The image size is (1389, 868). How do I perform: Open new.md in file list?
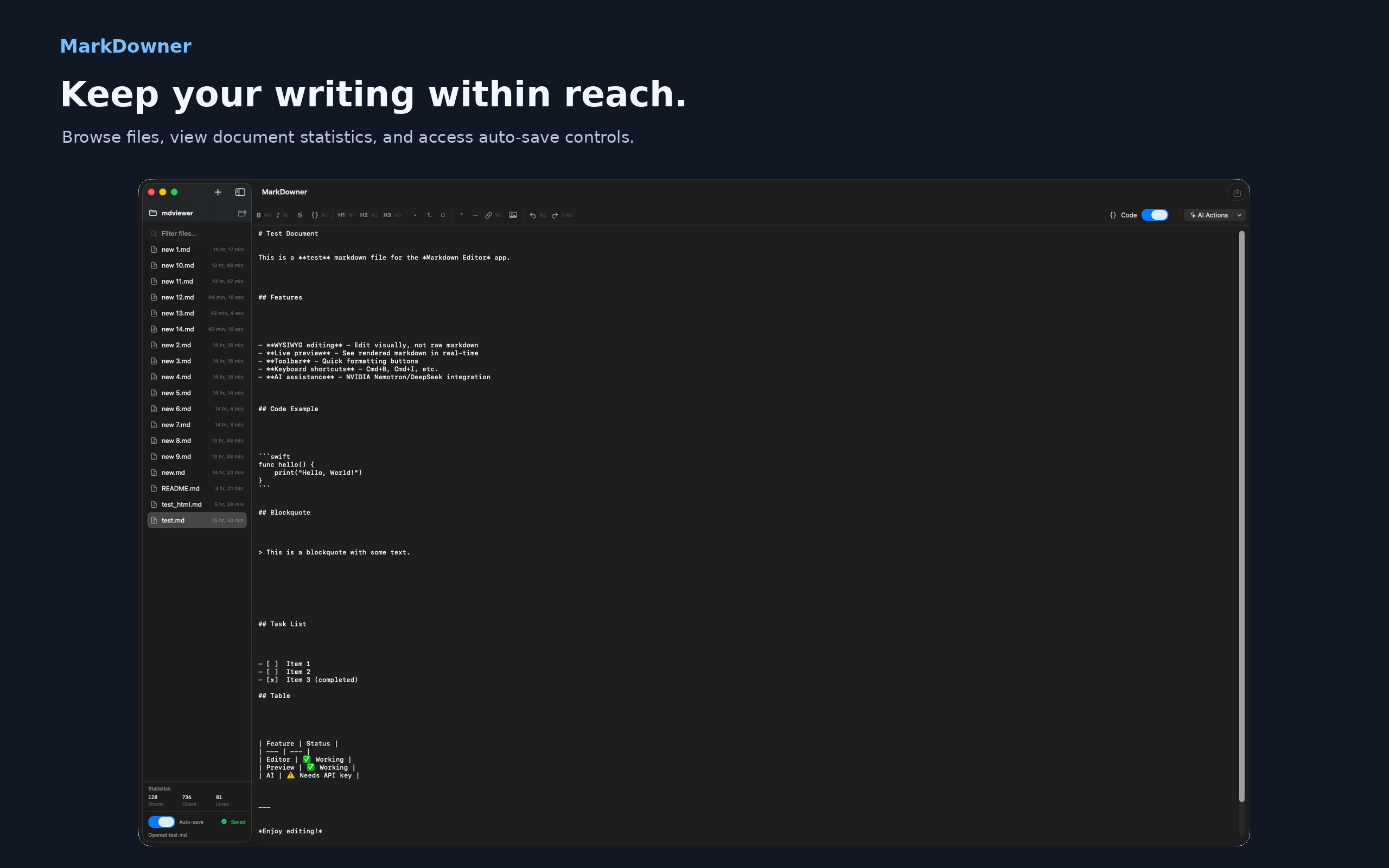click(x=197, y=473)
